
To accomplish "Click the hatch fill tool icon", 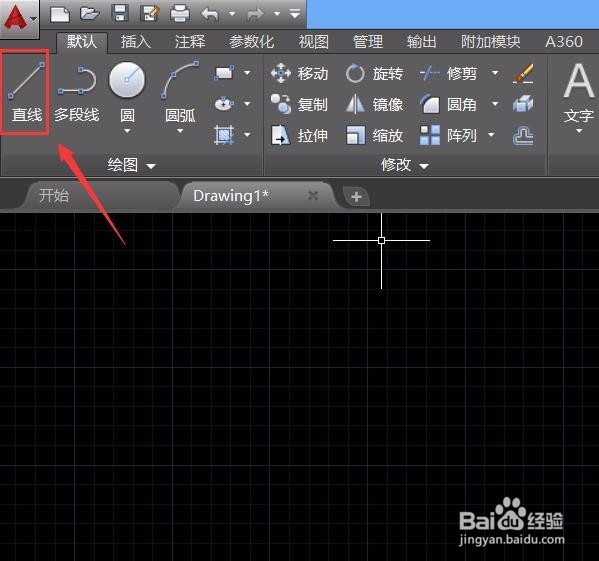I will click(224, 134).
